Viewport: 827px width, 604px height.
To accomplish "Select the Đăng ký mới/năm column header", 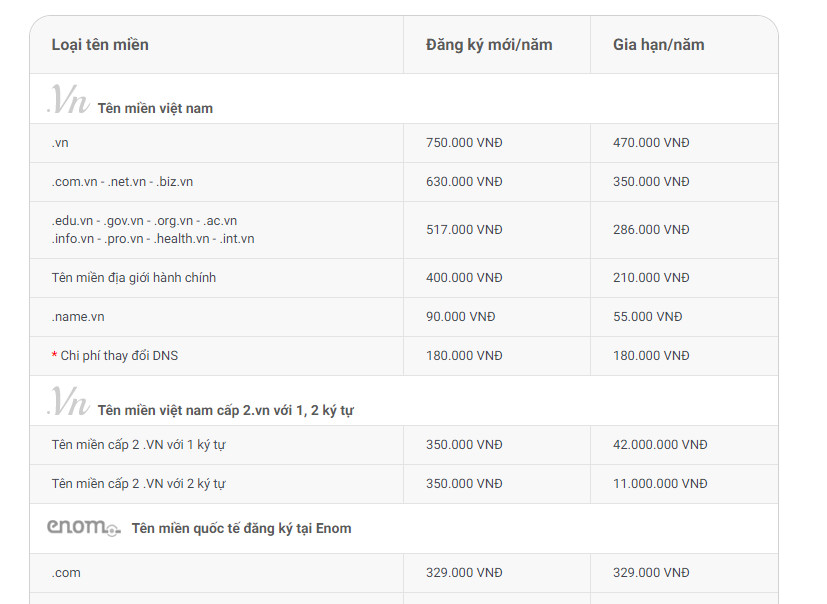I will point(489,45).
